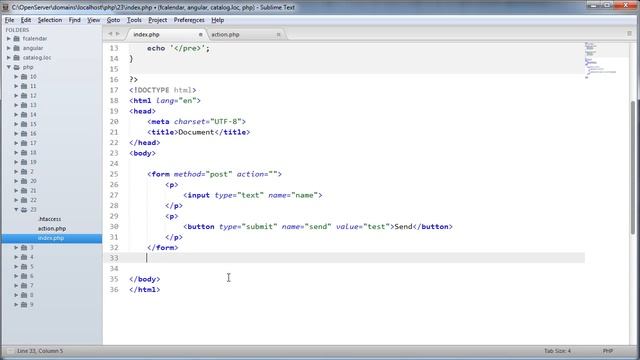Collapse folder 23 in the sidebar
The height and width of the screenshot is (360, 640).
click(16, 209)
